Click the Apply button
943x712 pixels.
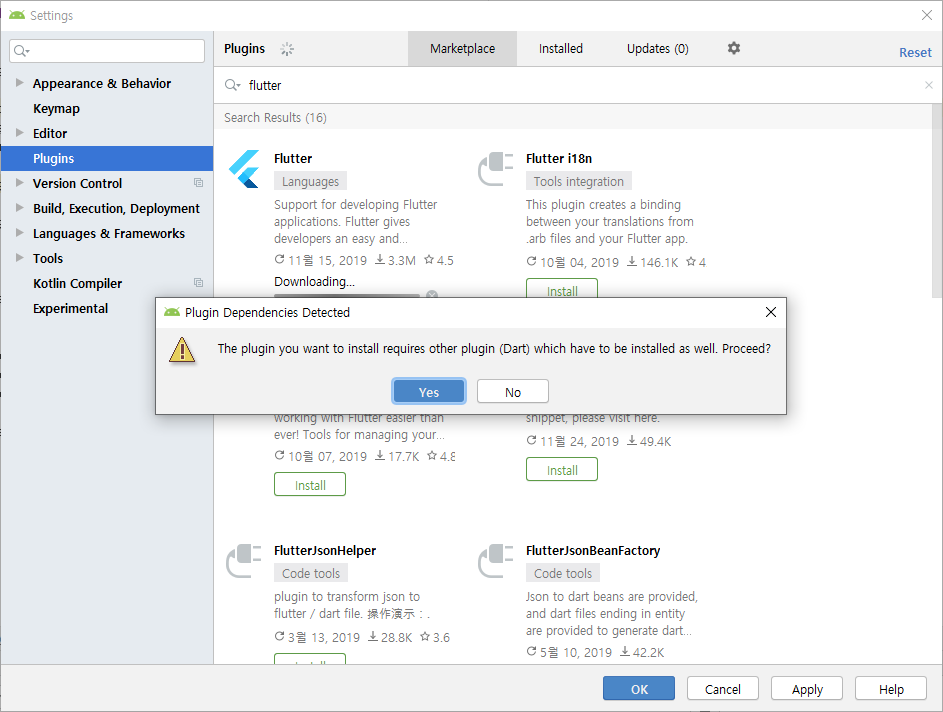pos(807,689)
